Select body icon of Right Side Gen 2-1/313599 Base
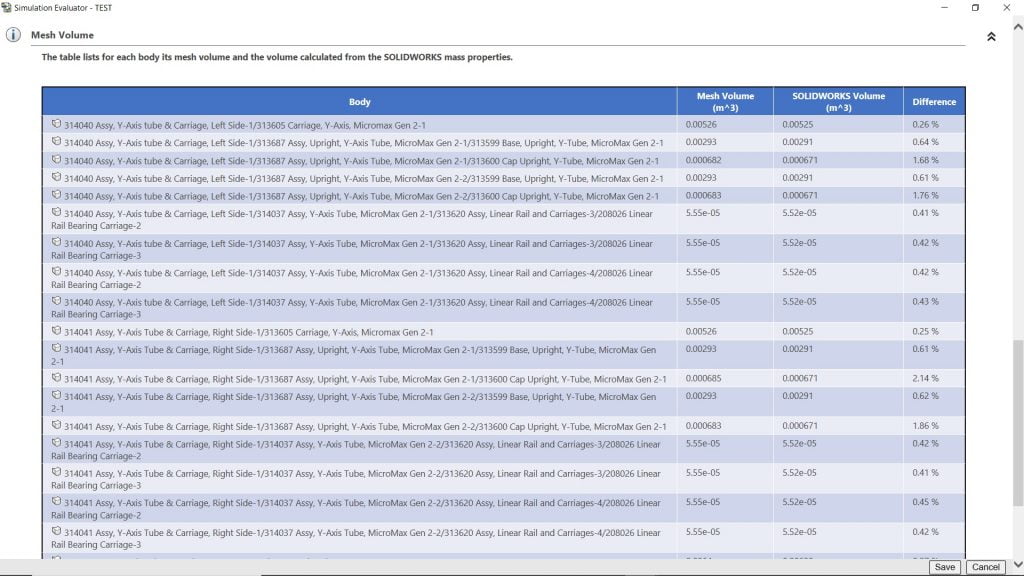Screen dimensions: 1024x576 coord(56,349)
